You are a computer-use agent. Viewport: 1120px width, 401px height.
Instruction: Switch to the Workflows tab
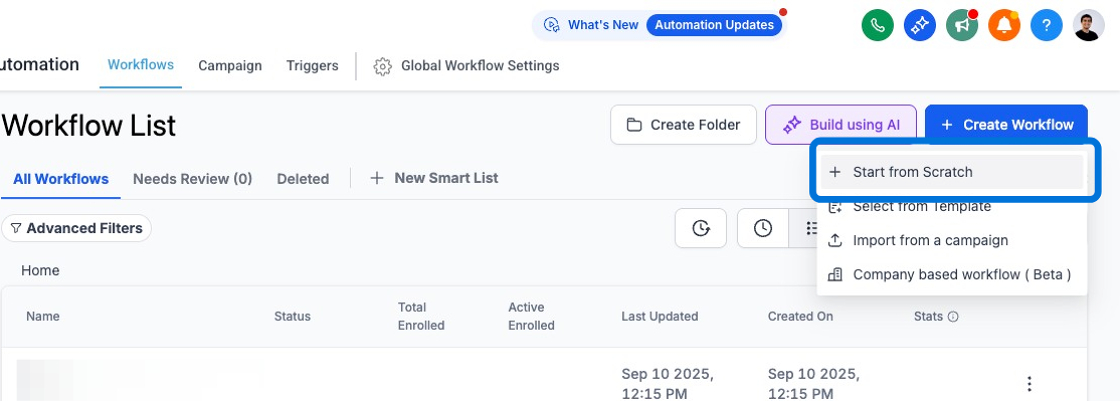(141, 65)
